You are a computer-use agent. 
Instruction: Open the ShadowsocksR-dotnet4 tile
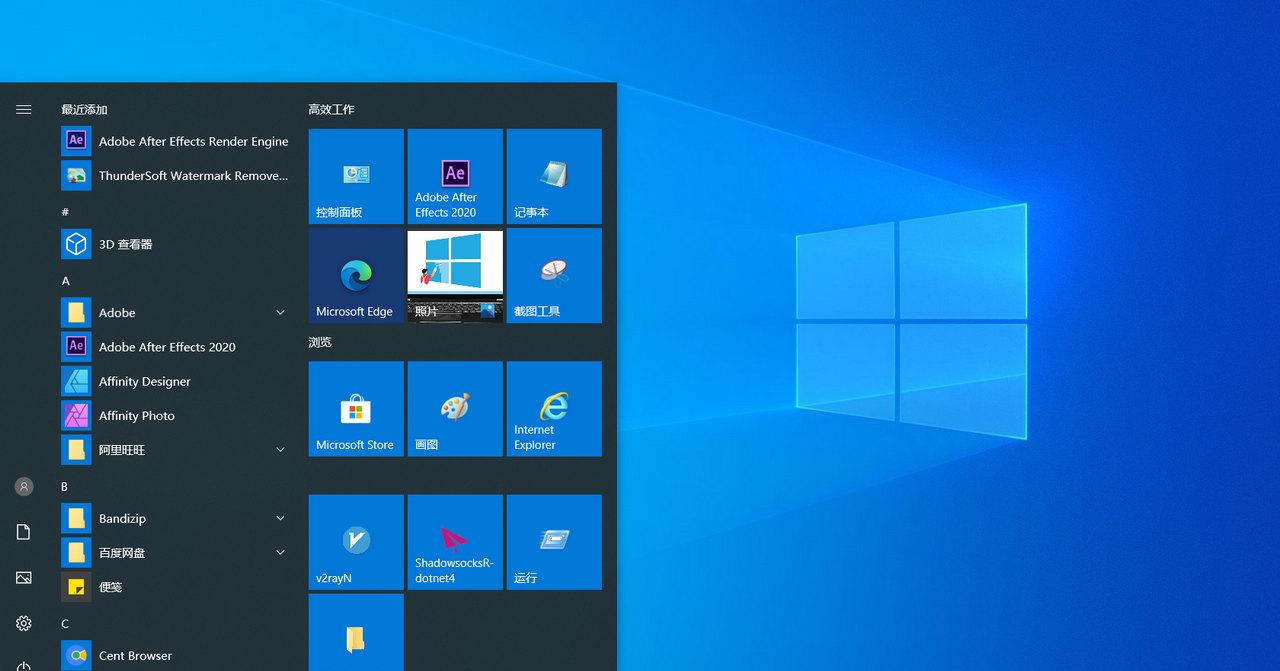click(x=455, y=542)
